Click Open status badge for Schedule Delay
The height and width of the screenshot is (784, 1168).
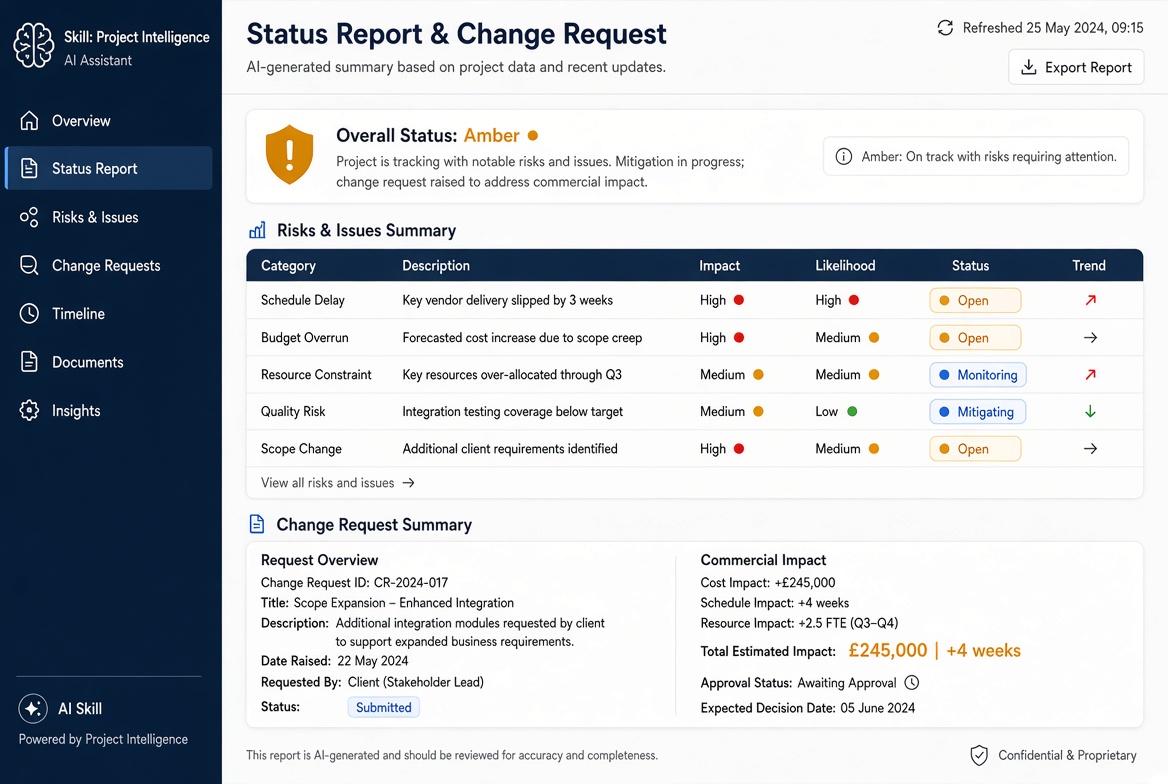pos(975,300)
